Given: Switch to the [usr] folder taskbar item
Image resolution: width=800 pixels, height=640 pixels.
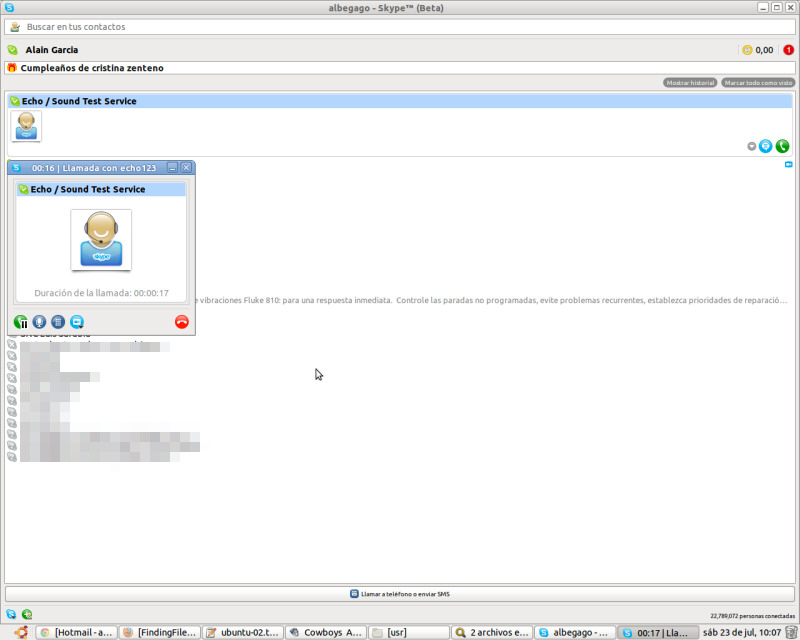Looking at the screenshot, I should tap(409, 632).
